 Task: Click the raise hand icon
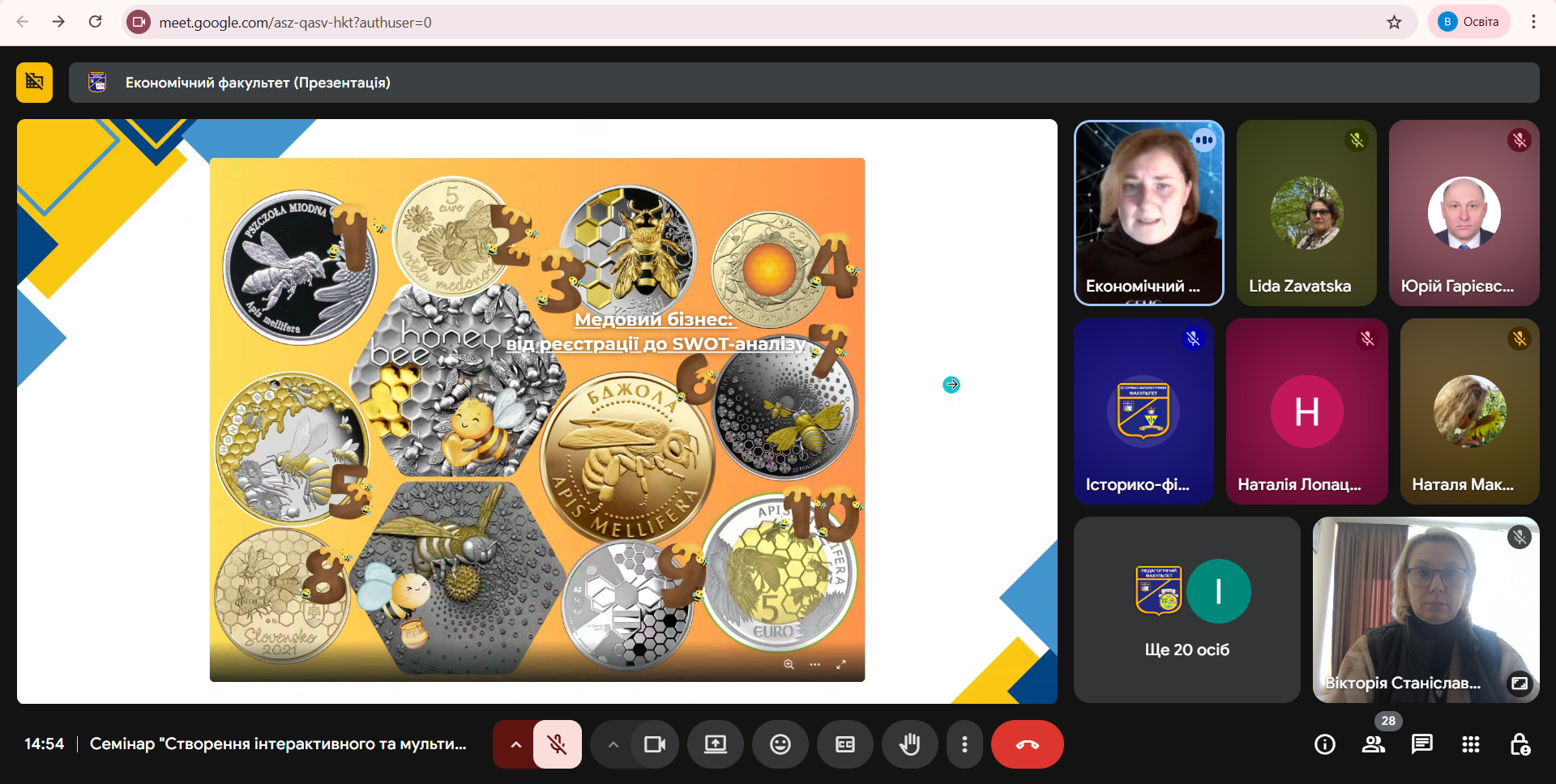click(909, 744)
